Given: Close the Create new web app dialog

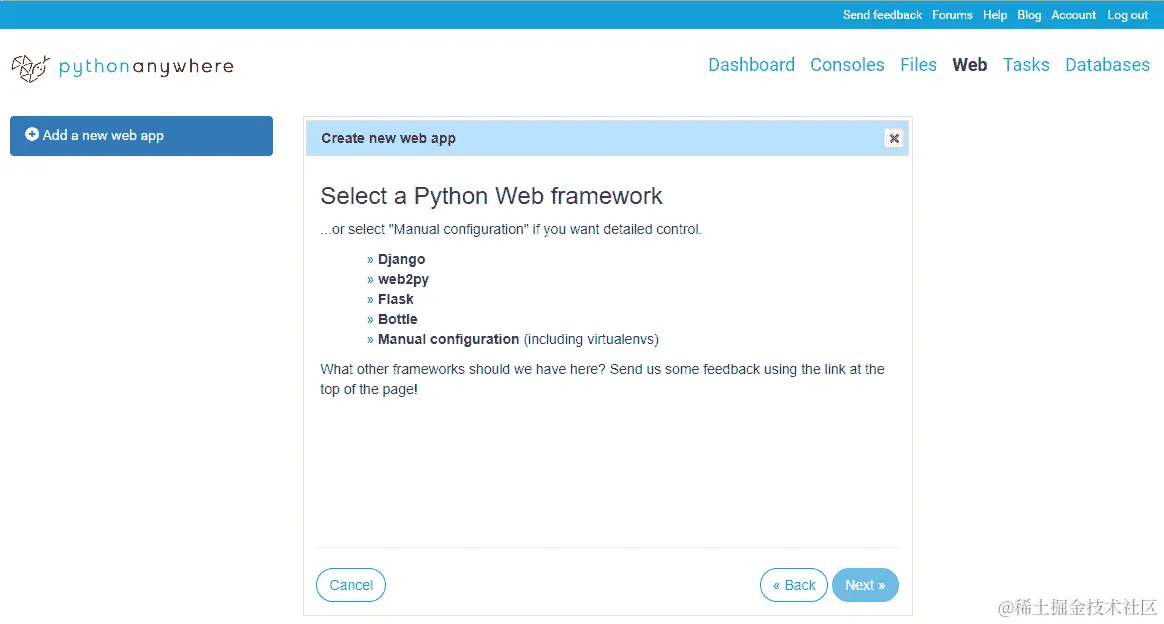Looking at the screenshot, I should tap(894, 139).
